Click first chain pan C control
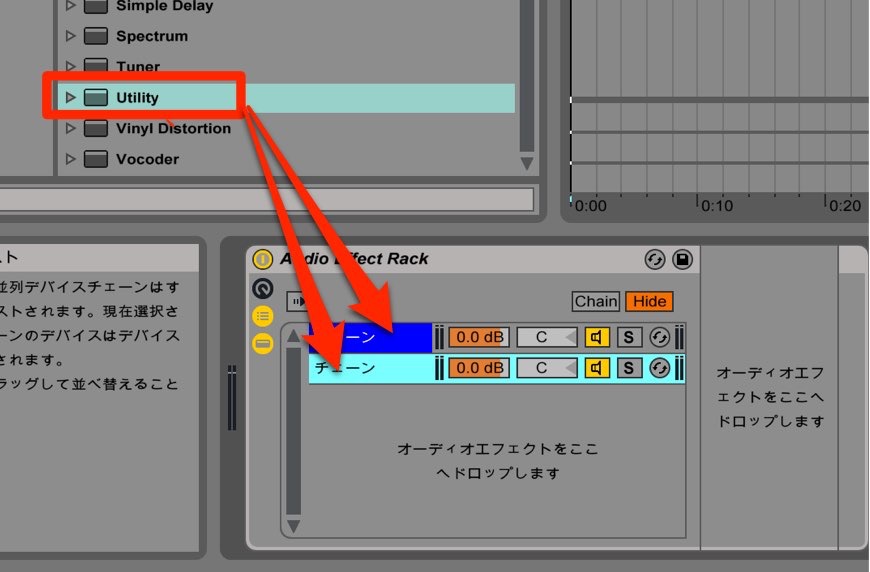This screenshot has height=572, width=870. (x=547, y=337)
